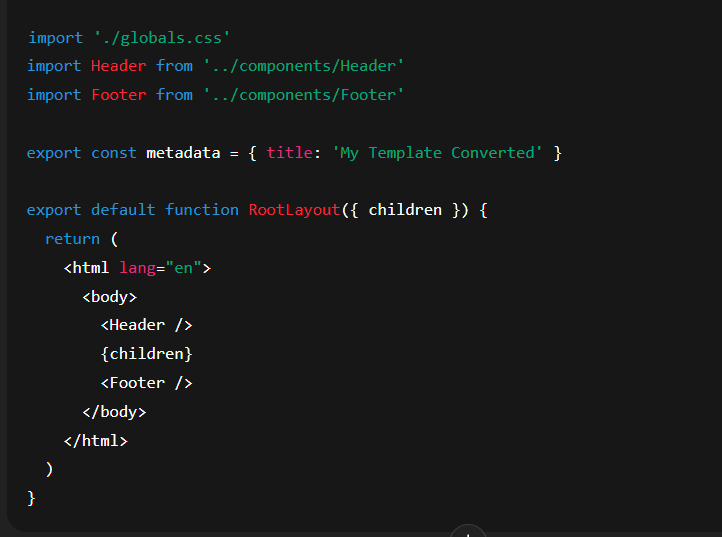Select the 'metadata' variable name
Screen dimensions: 722x537
183,153
